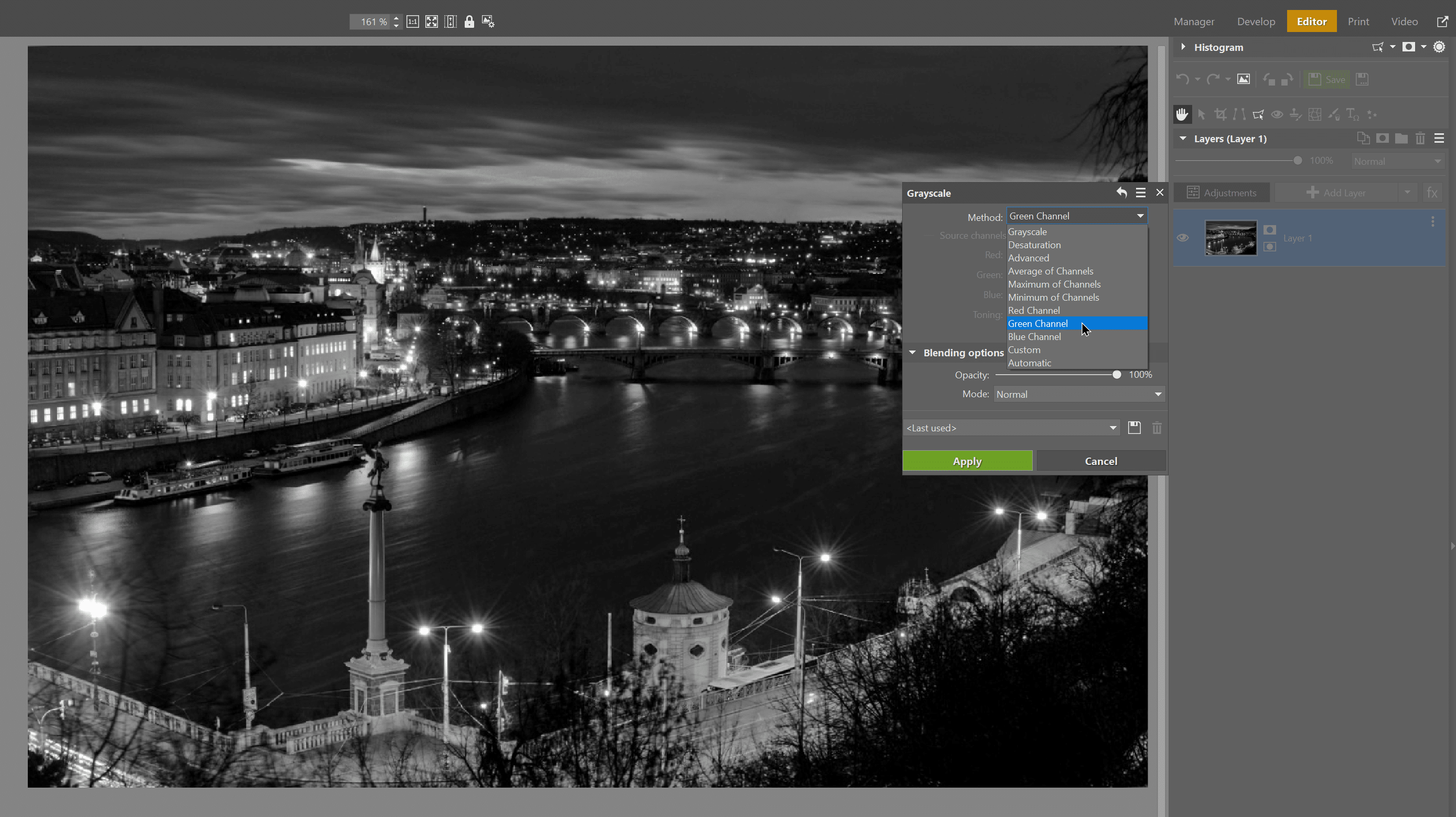Collapse the Blending options section
Screen dimensions: 1456x817
click(x=912, y=352)
